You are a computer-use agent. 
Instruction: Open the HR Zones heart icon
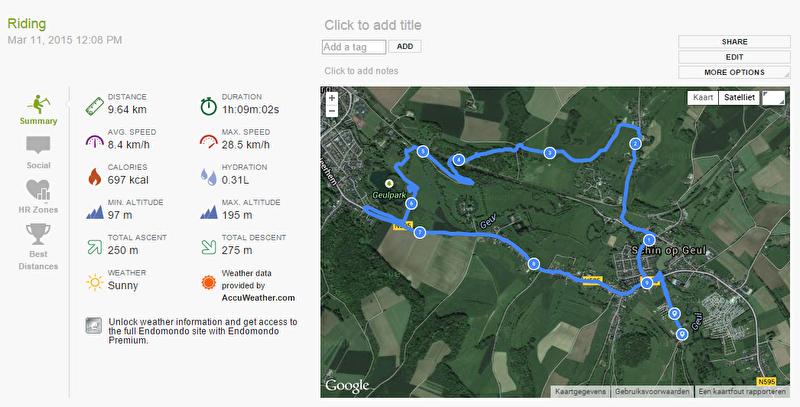coord(38,190)
